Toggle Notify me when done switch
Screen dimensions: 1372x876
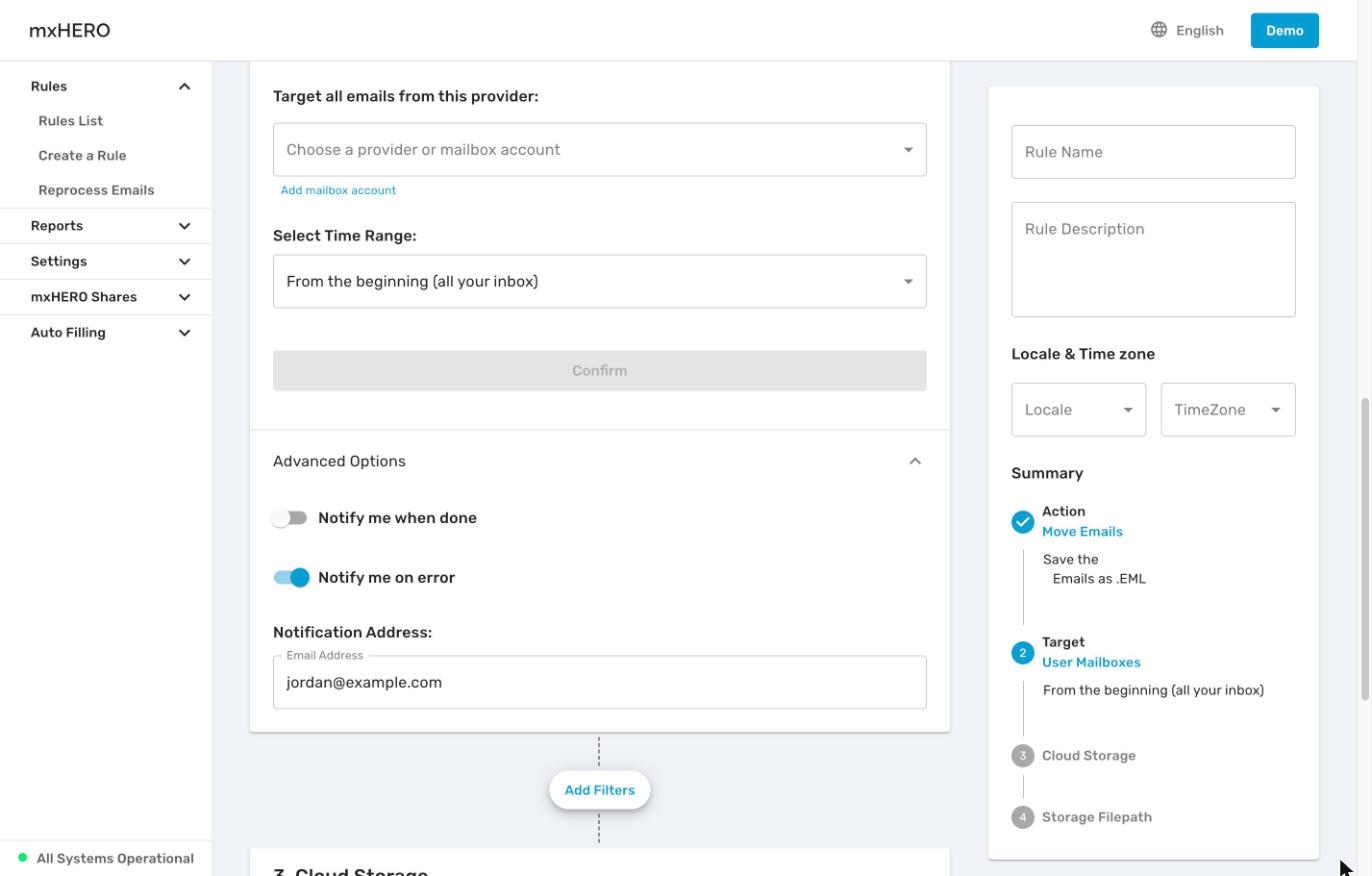pyautogui.click(x=290, y=518)
